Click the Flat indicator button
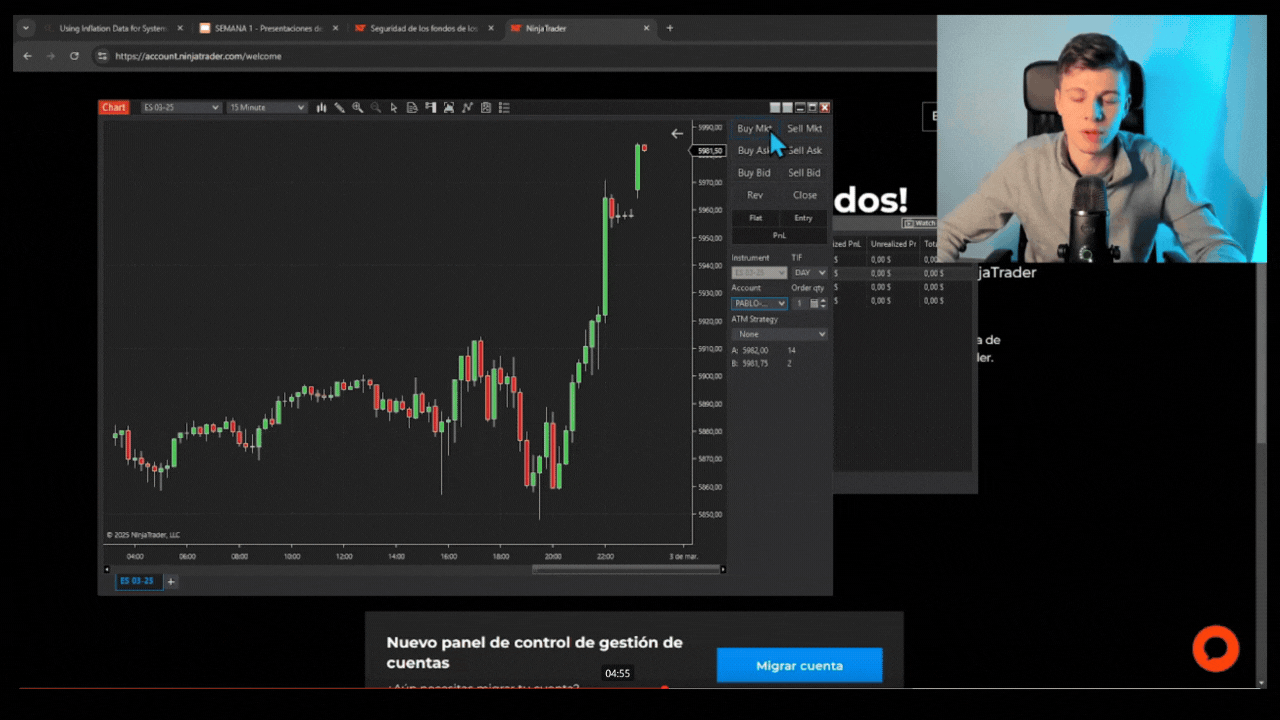 pos(755,218)
